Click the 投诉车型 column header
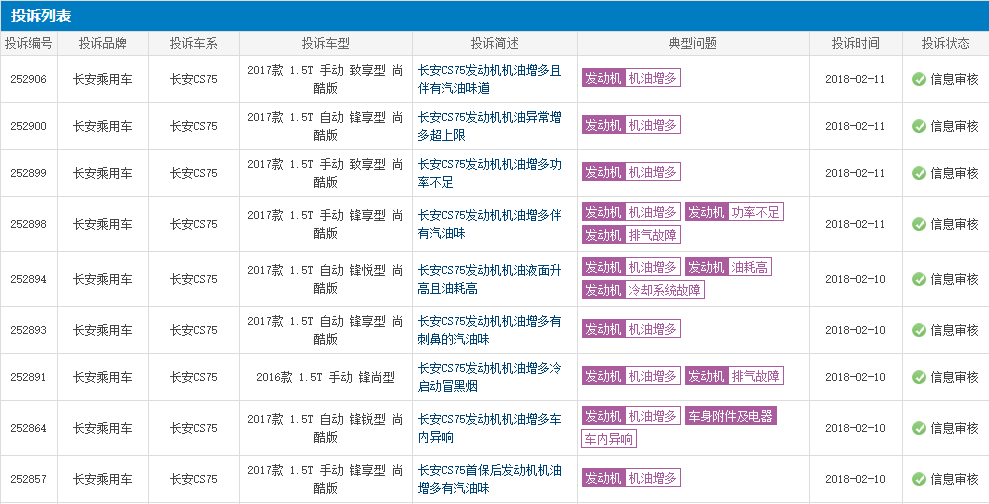This screenshot has height=504, width=989. pyautogui.click(x=325, y=44)
